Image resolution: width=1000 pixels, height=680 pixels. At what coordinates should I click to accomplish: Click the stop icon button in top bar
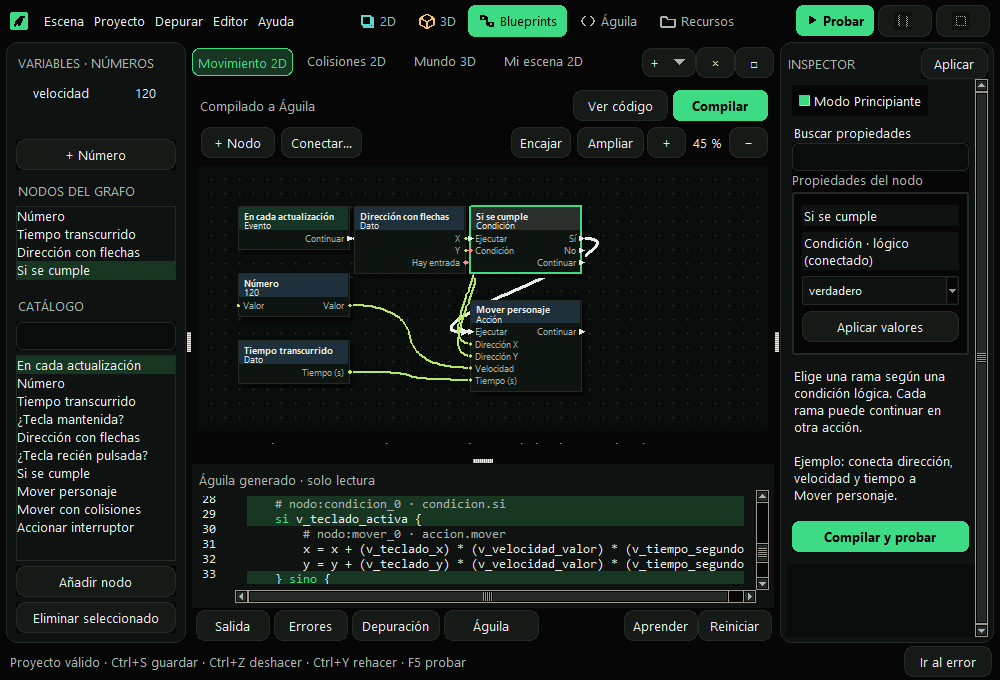(961, 21)
